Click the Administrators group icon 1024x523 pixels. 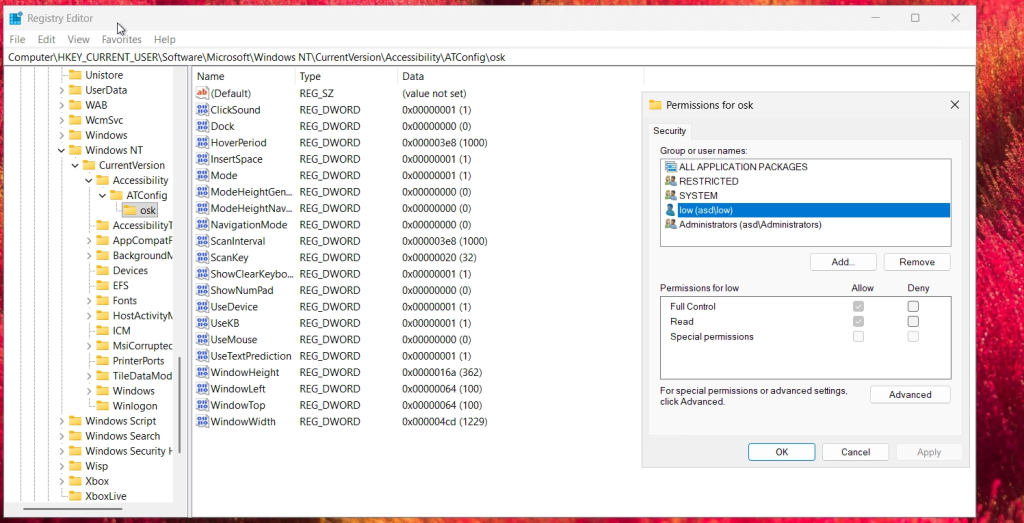670,225
